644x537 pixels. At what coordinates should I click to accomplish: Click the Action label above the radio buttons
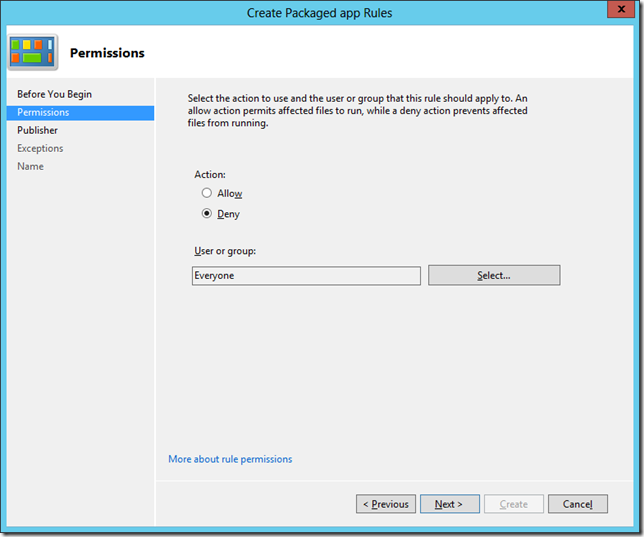pos(210,174)
